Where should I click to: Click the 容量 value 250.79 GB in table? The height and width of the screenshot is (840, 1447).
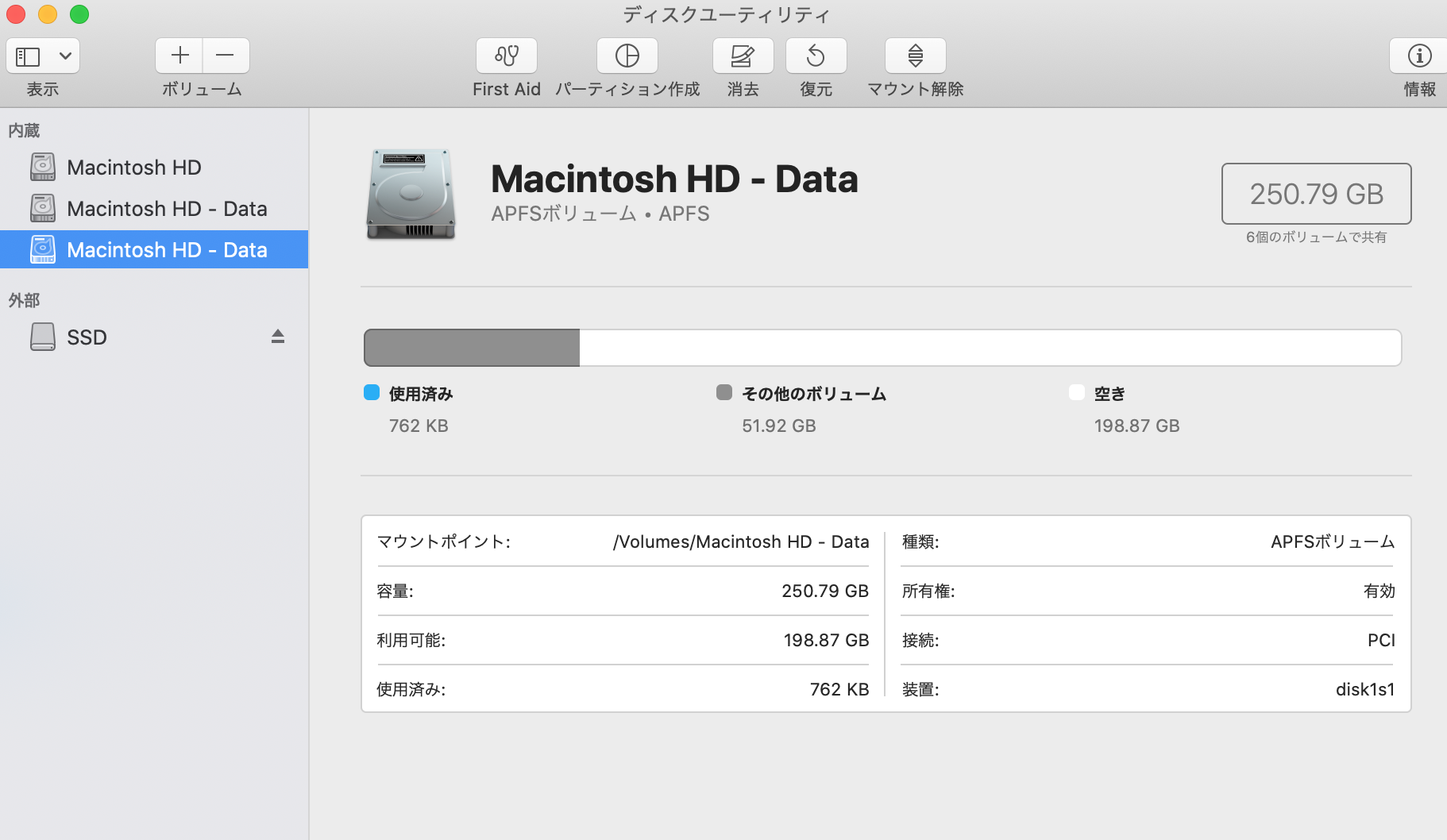[x=825, y=591]
